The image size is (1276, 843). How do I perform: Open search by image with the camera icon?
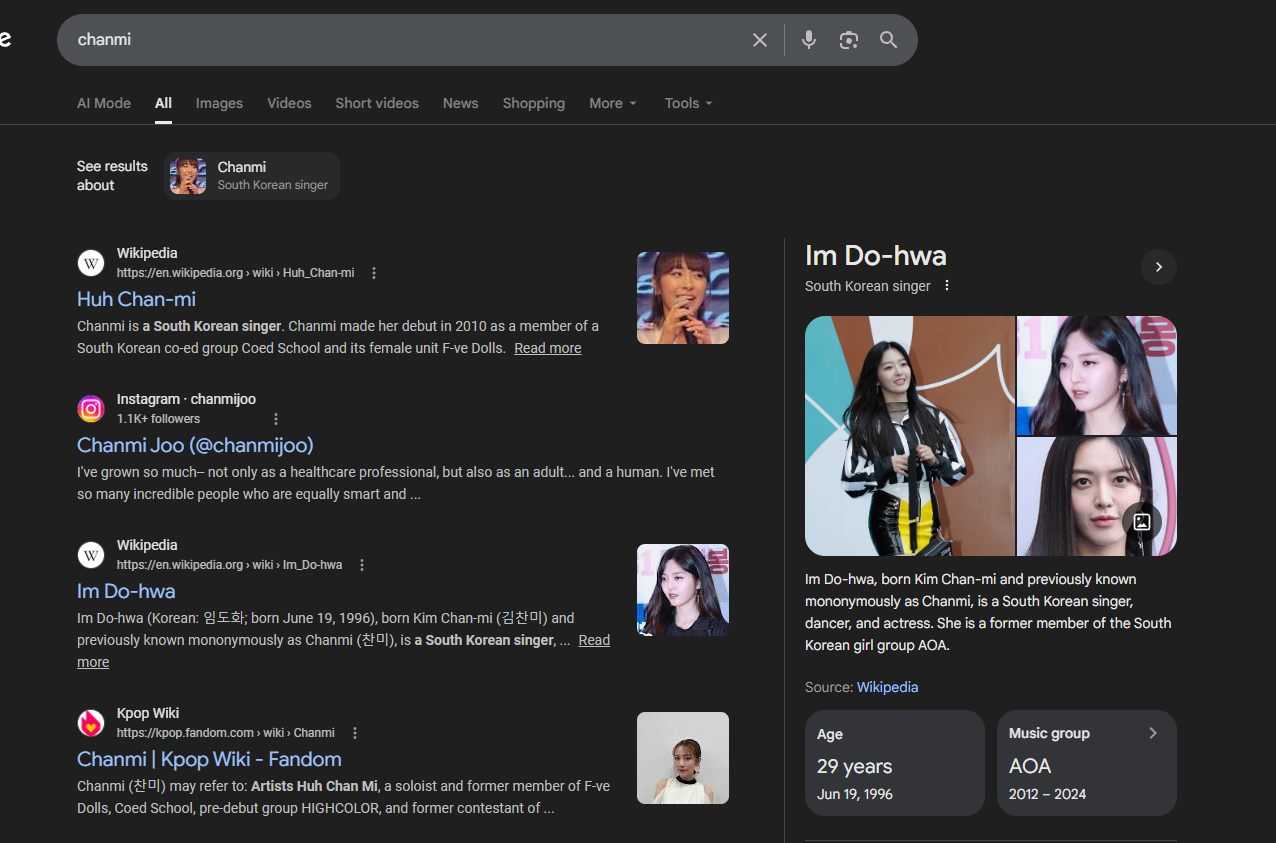[x=849, y=40]
